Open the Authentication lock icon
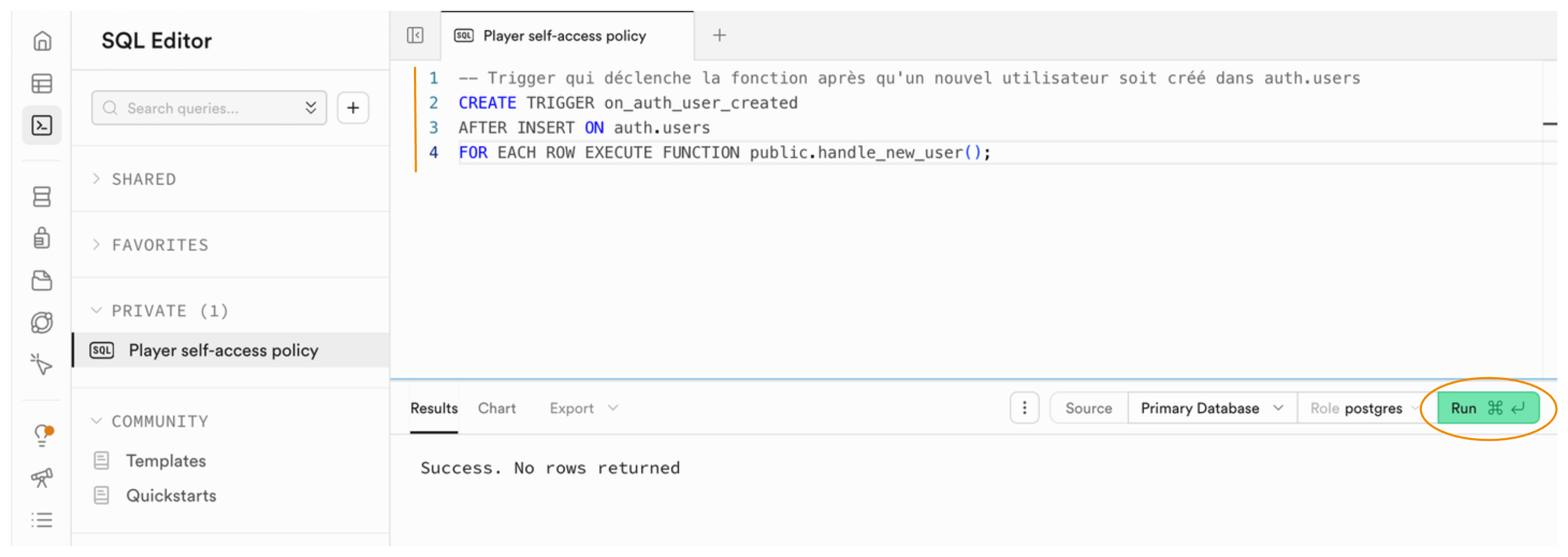The image size is (1568, 557). [x=42, y=238]
